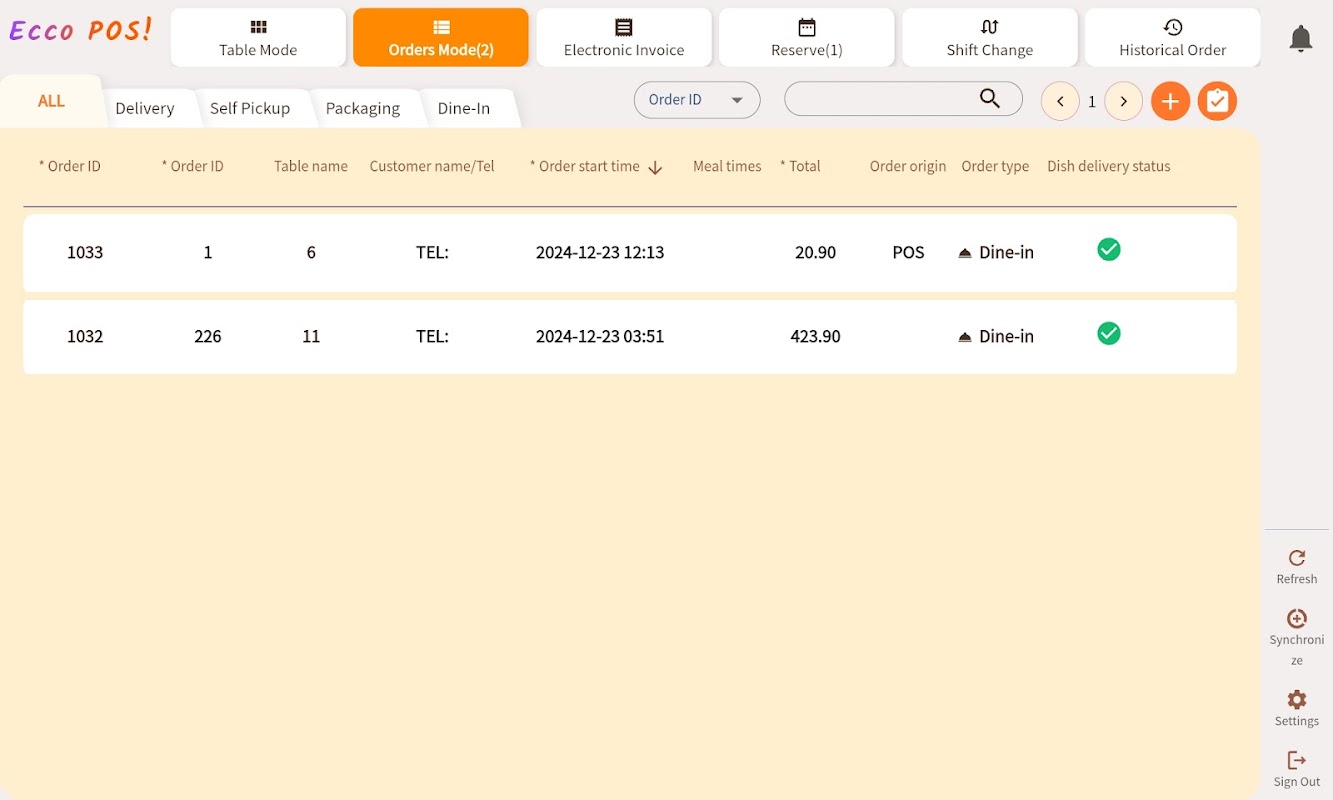
Task: Switch to Table Mode
Action: click(x=258, y=38)
